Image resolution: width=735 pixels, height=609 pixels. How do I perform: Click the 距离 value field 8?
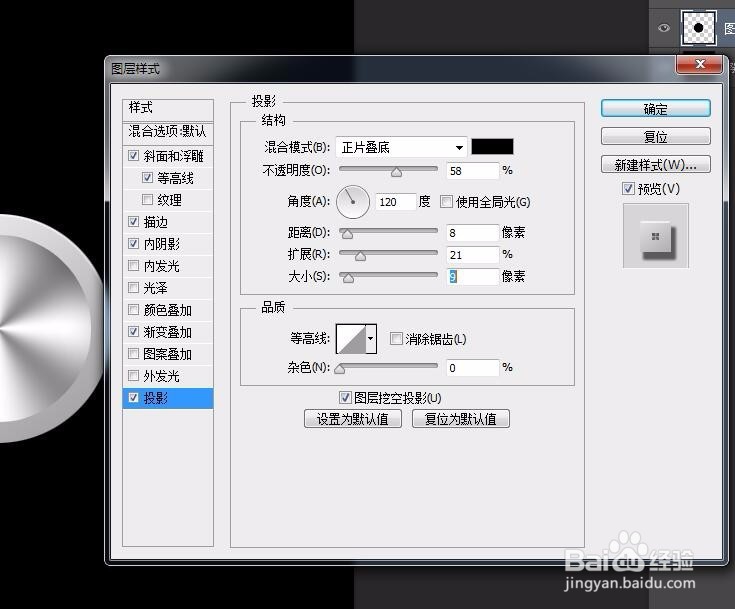click(x=472, y=233)
